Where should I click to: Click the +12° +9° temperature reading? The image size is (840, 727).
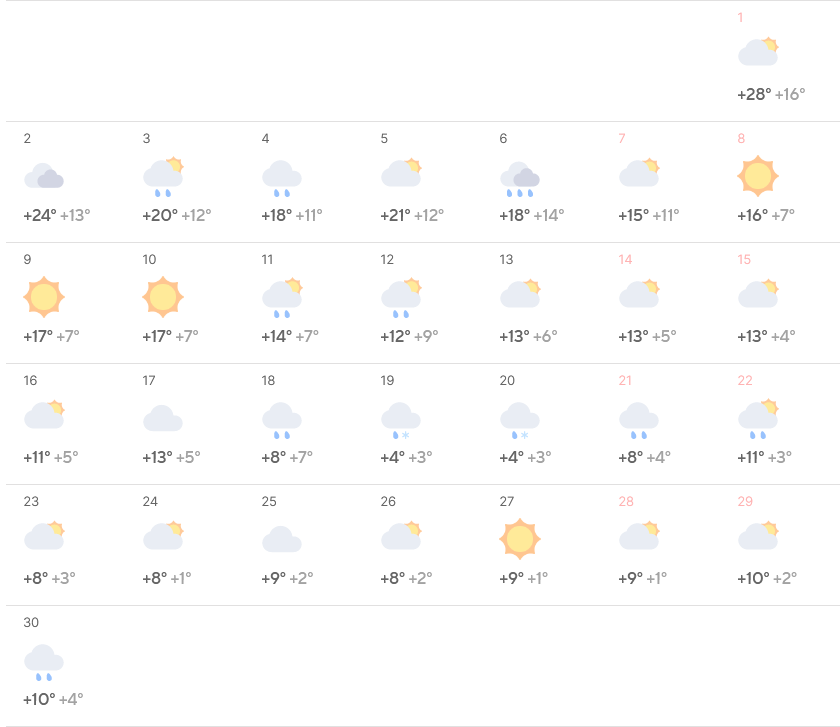409,336
